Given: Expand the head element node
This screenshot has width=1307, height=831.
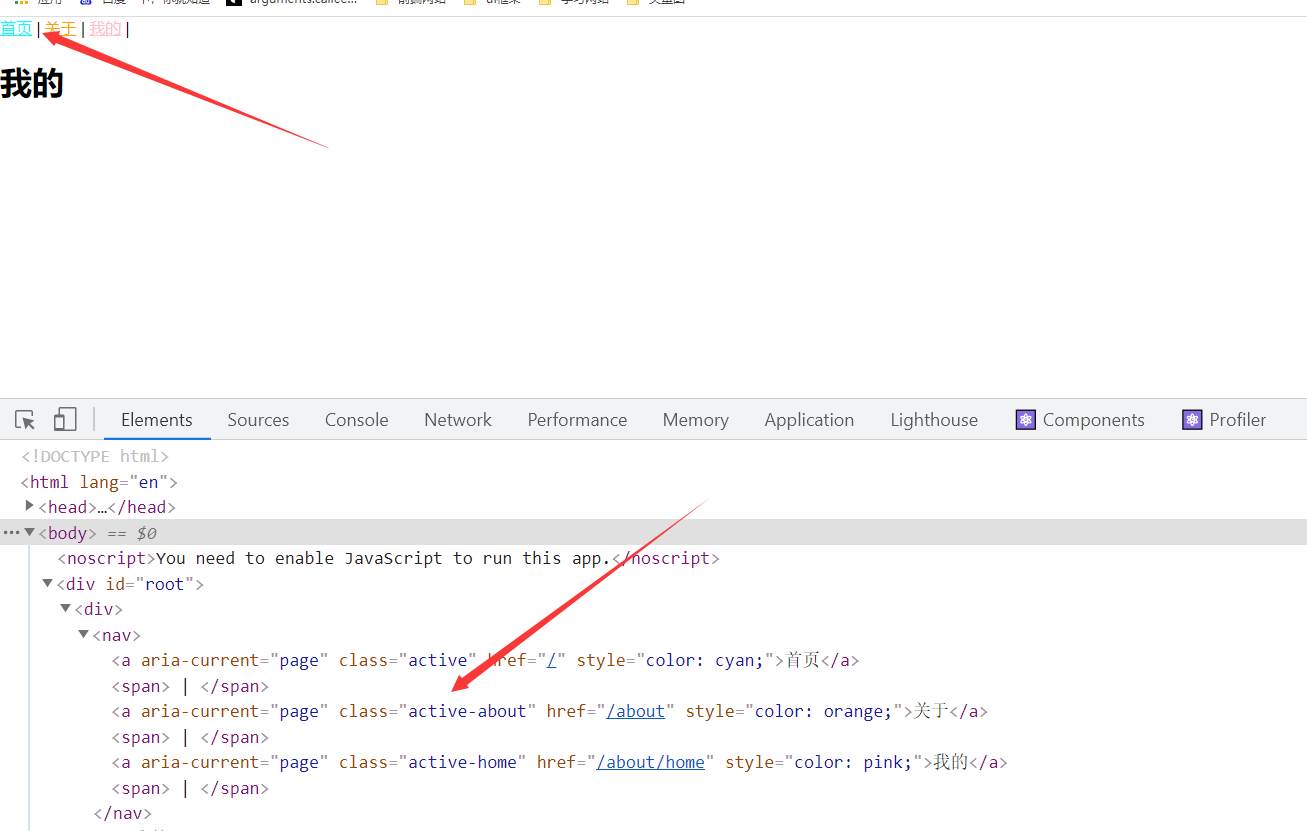Looking at the screenshot, I should coord(30,506).
